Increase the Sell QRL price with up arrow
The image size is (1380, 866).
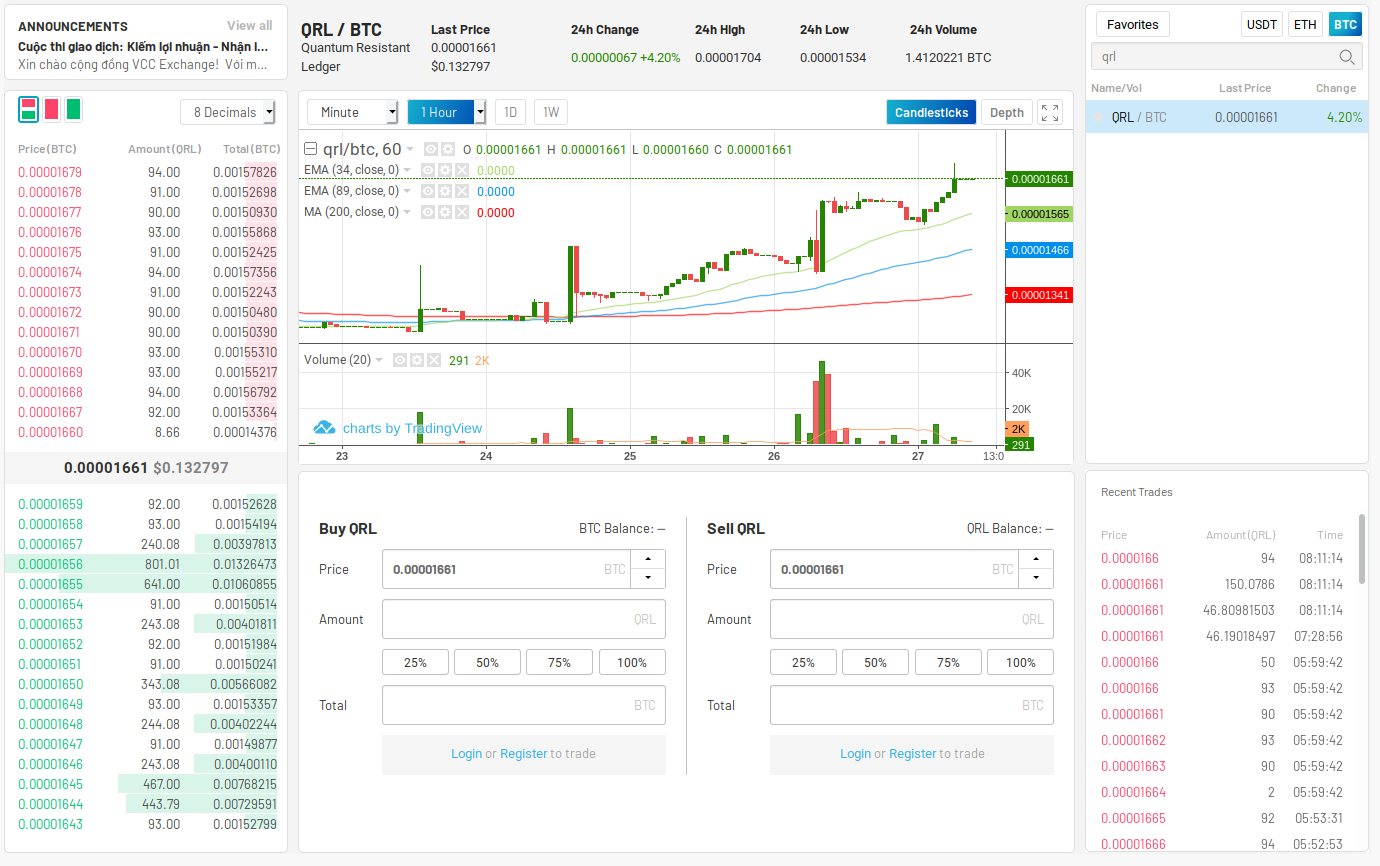(x=1036, y=560)
